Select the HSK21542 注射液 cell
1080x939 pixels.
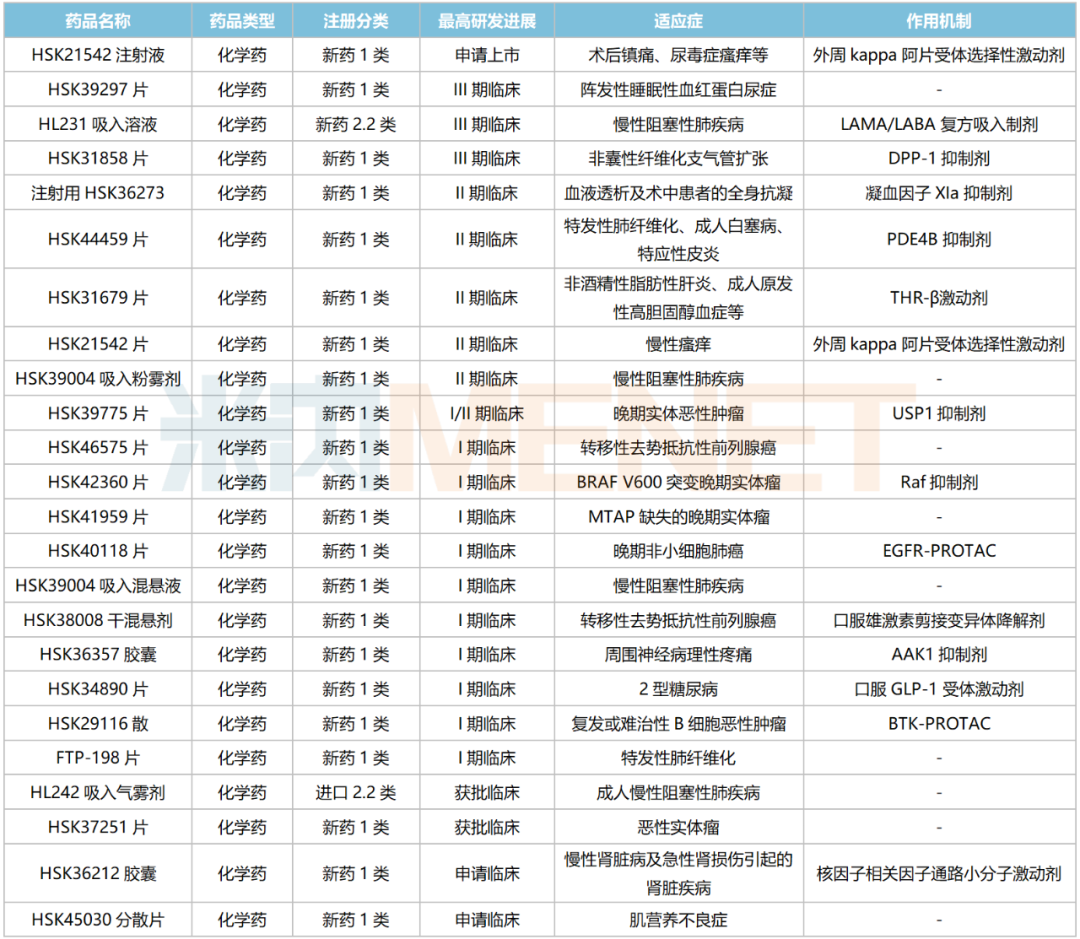pyautogui.click(x=98, y=55)
